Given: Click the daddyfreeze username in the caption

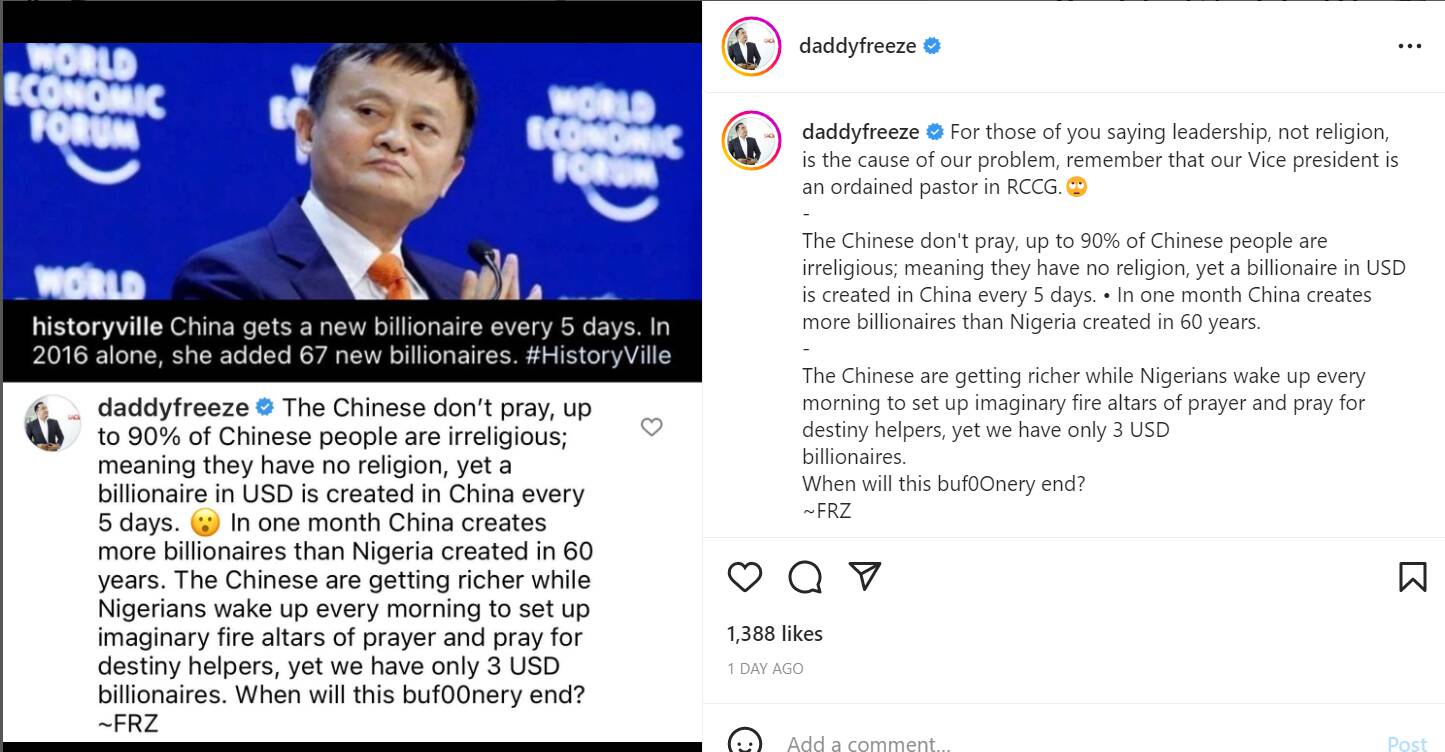Looking at the screenshot, I should coord(861,132).
